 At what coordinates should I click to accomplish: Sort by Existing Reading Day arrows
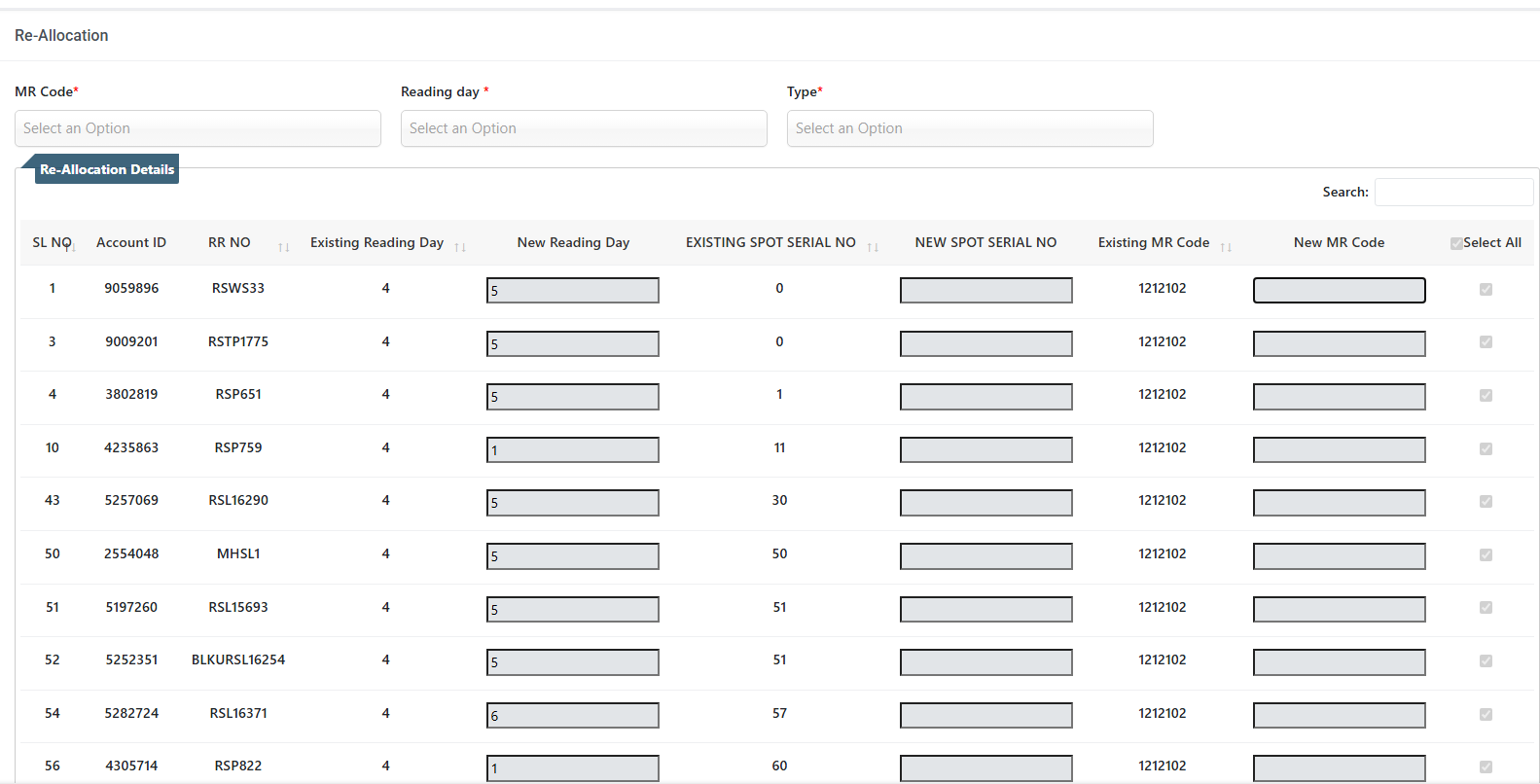pos(460,247)
